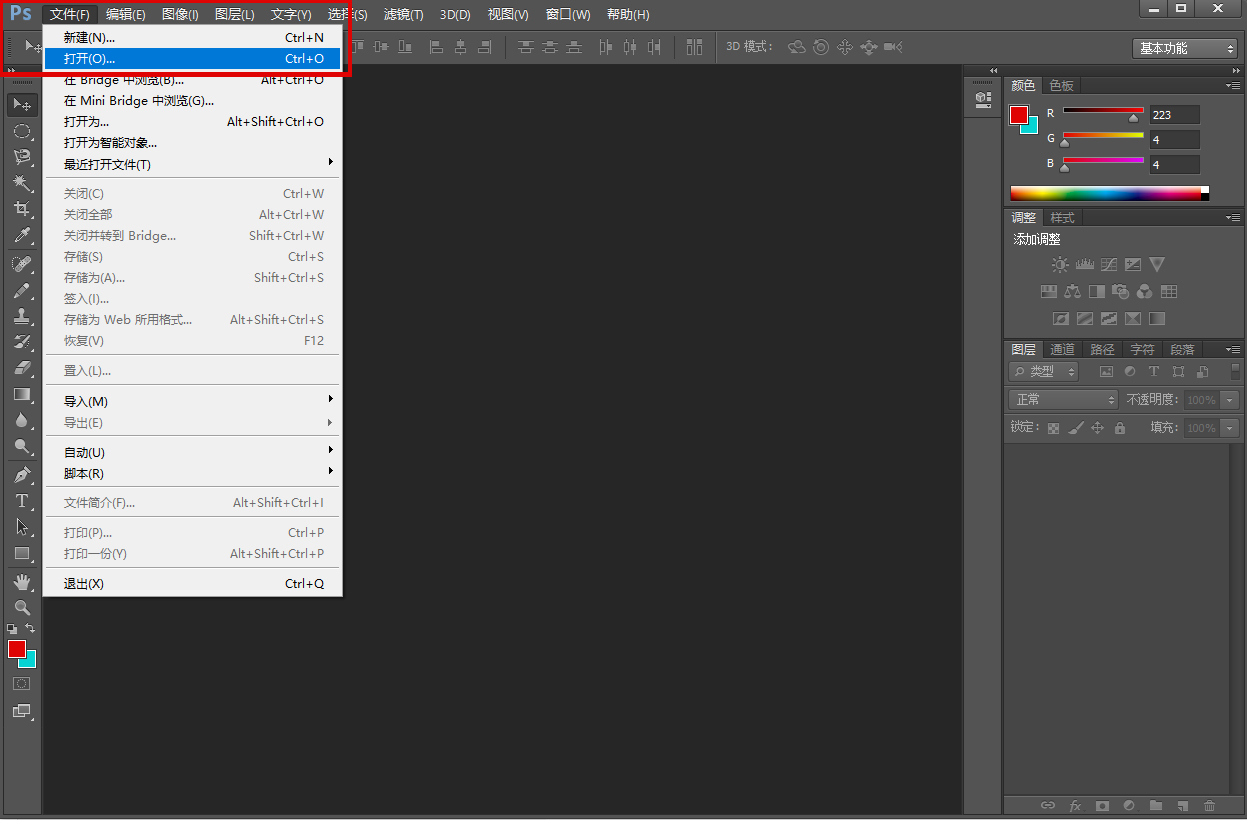
Task: Click the R red channel slider
Action: [x=1103, y=111]
